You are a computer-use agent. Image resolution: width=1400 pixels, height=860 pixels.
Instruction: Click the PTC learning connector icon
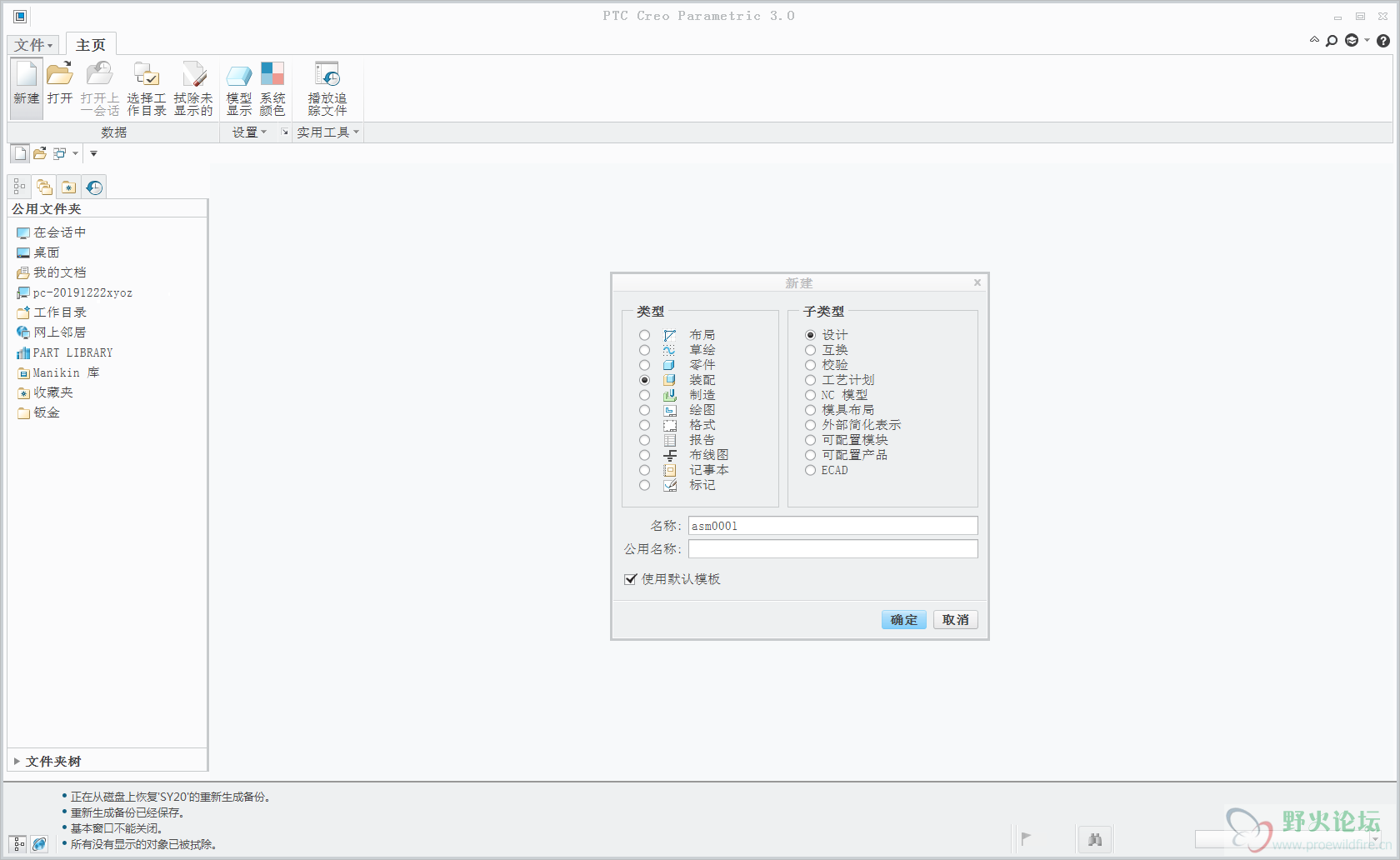pos(1352,41)
